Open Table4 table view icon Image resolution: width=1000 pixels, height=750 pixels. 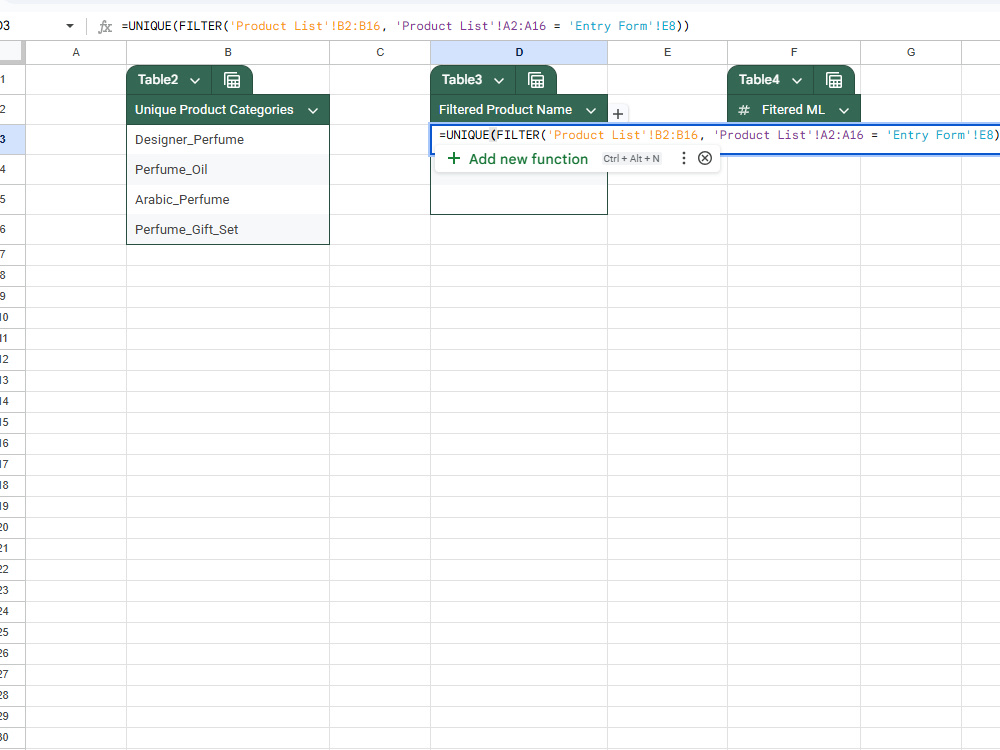coord(834,80)
